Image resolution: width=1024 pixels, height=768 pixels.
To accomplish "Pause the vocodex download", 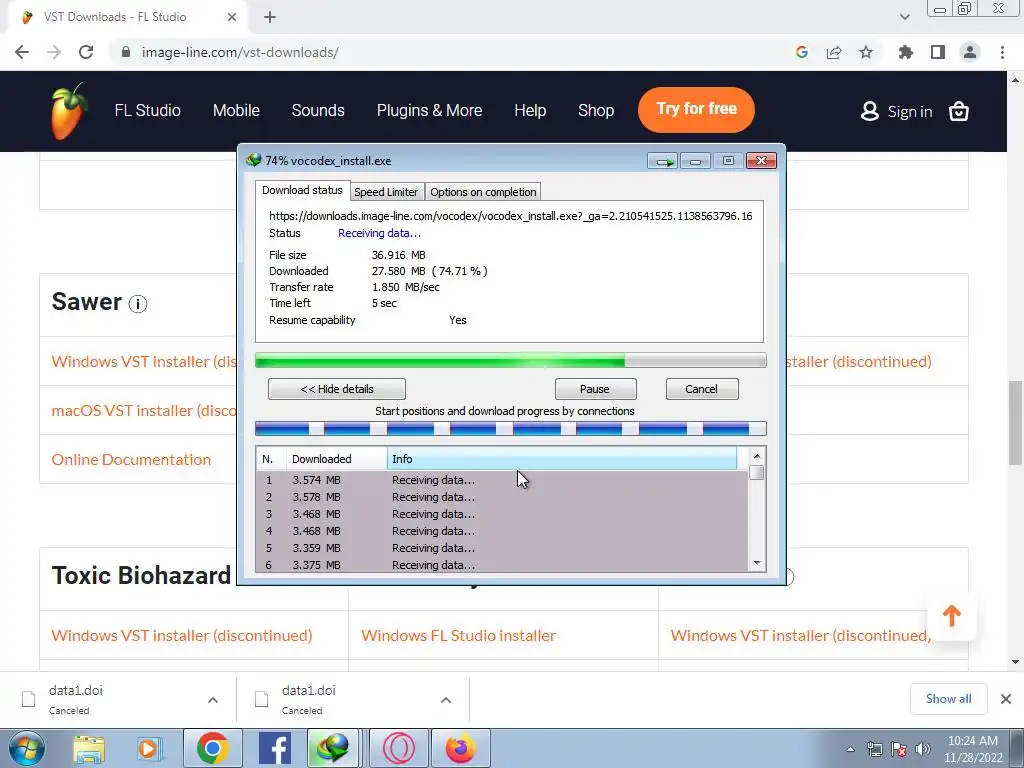I will pyautogui.click(x=595, y=389).
